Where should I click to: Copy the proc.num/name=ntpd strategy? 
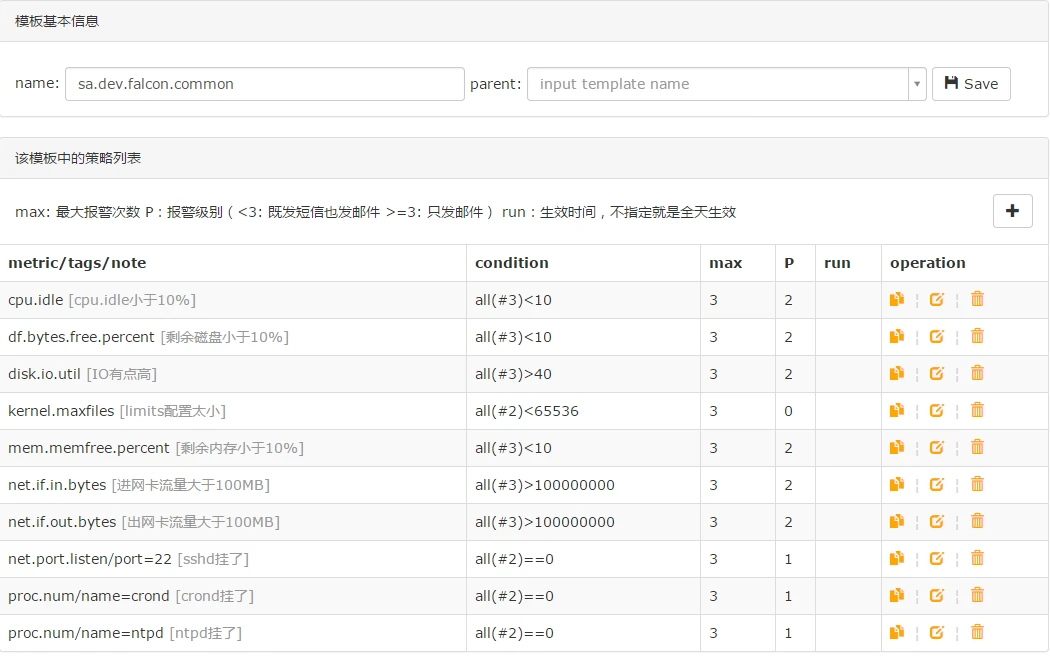point(897,633)
